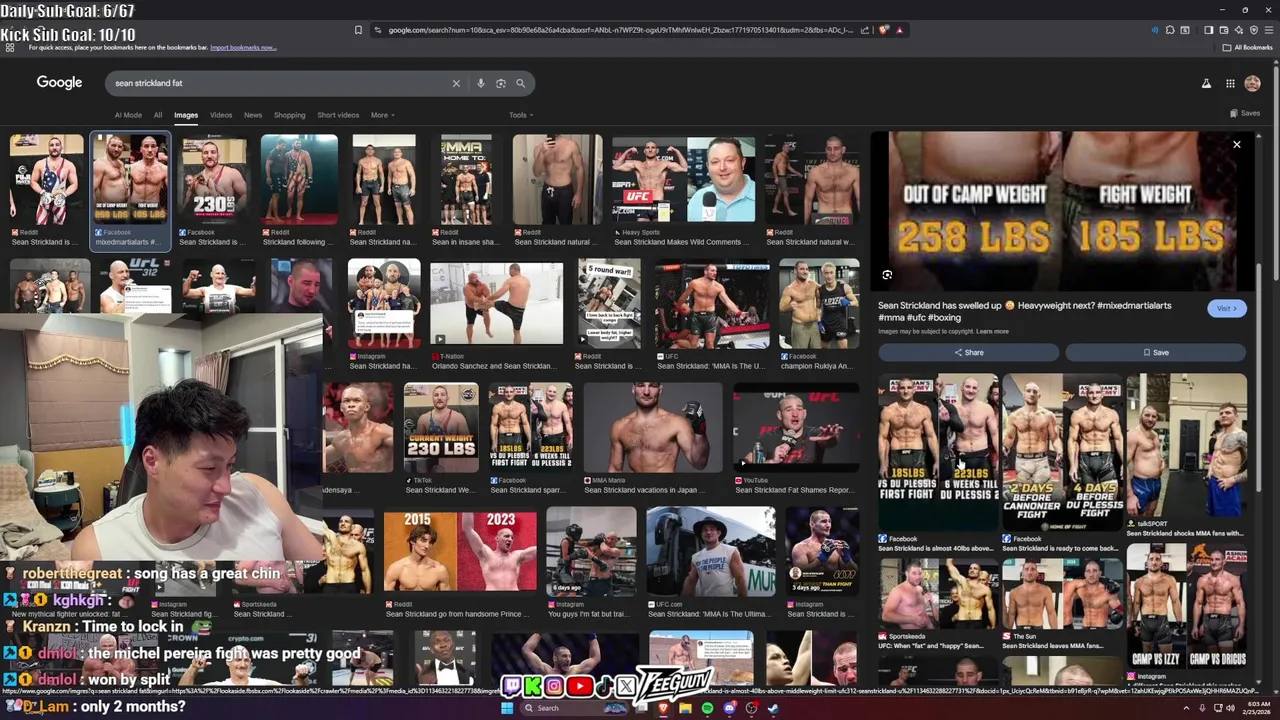Open 185LBS vs 223LBS related image
The width and height of the screenshot is (1280, 720).
pyautogui.click(x=938, y=452)
